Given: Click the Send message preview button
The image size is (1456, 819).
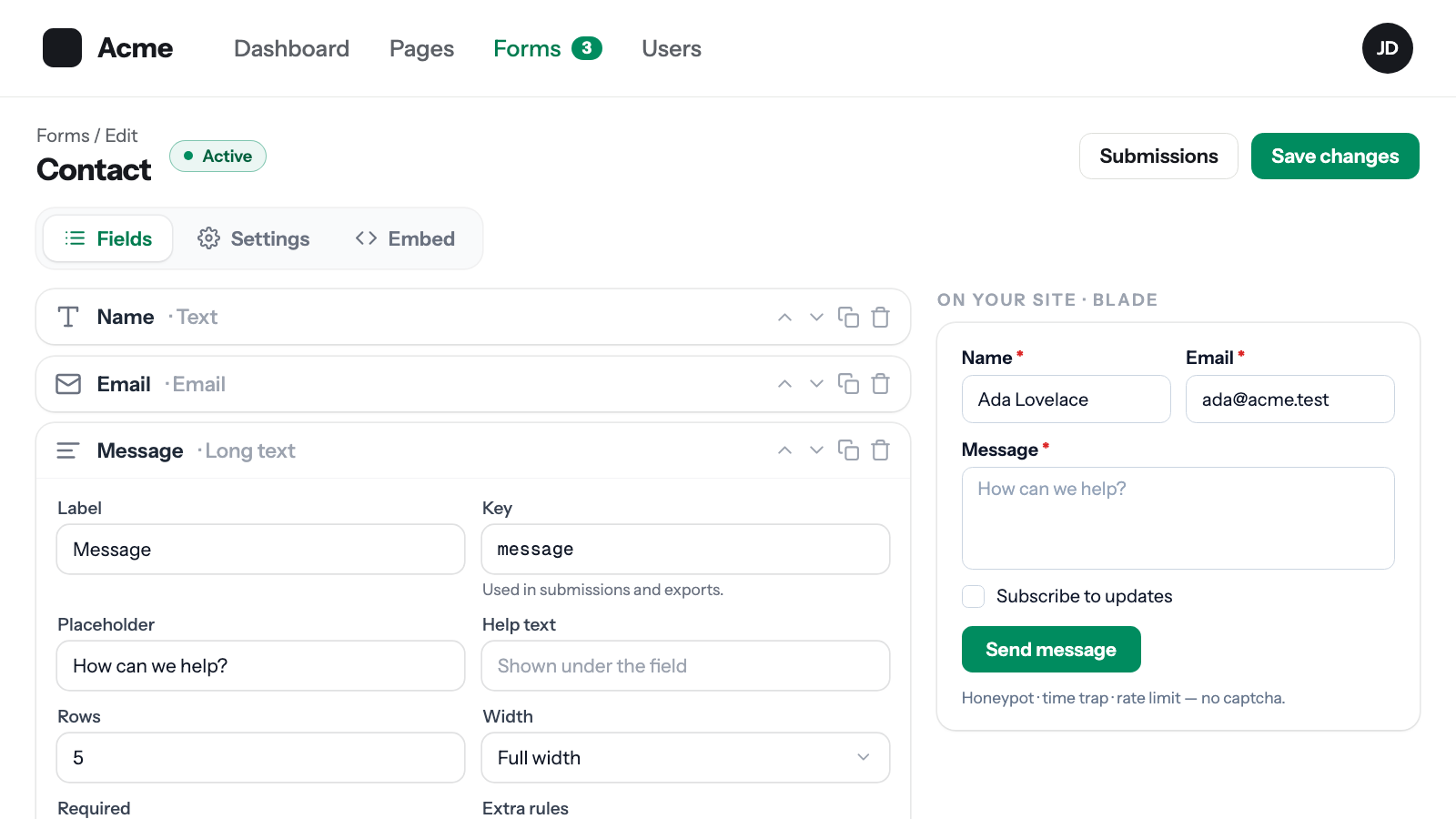Looking at the screenshot, I should pyautogui.click(x=1051, y=650).
